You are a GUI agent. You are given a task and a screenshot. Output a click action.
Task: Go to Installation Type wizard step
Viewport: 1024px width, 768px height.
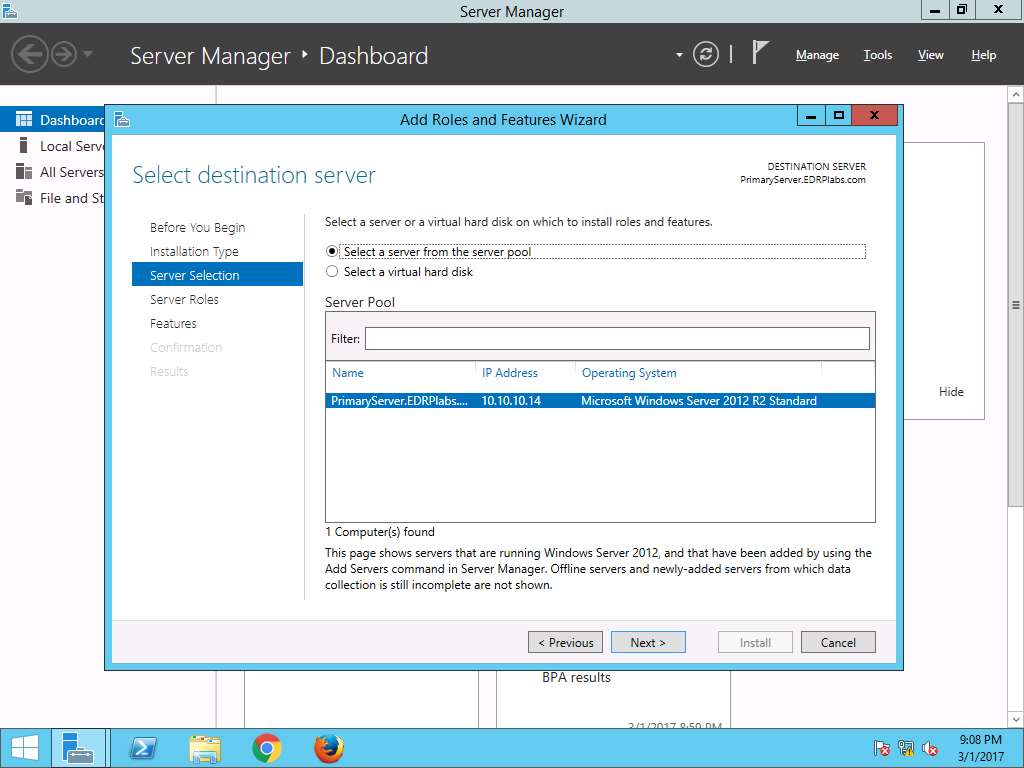point(194,251)
